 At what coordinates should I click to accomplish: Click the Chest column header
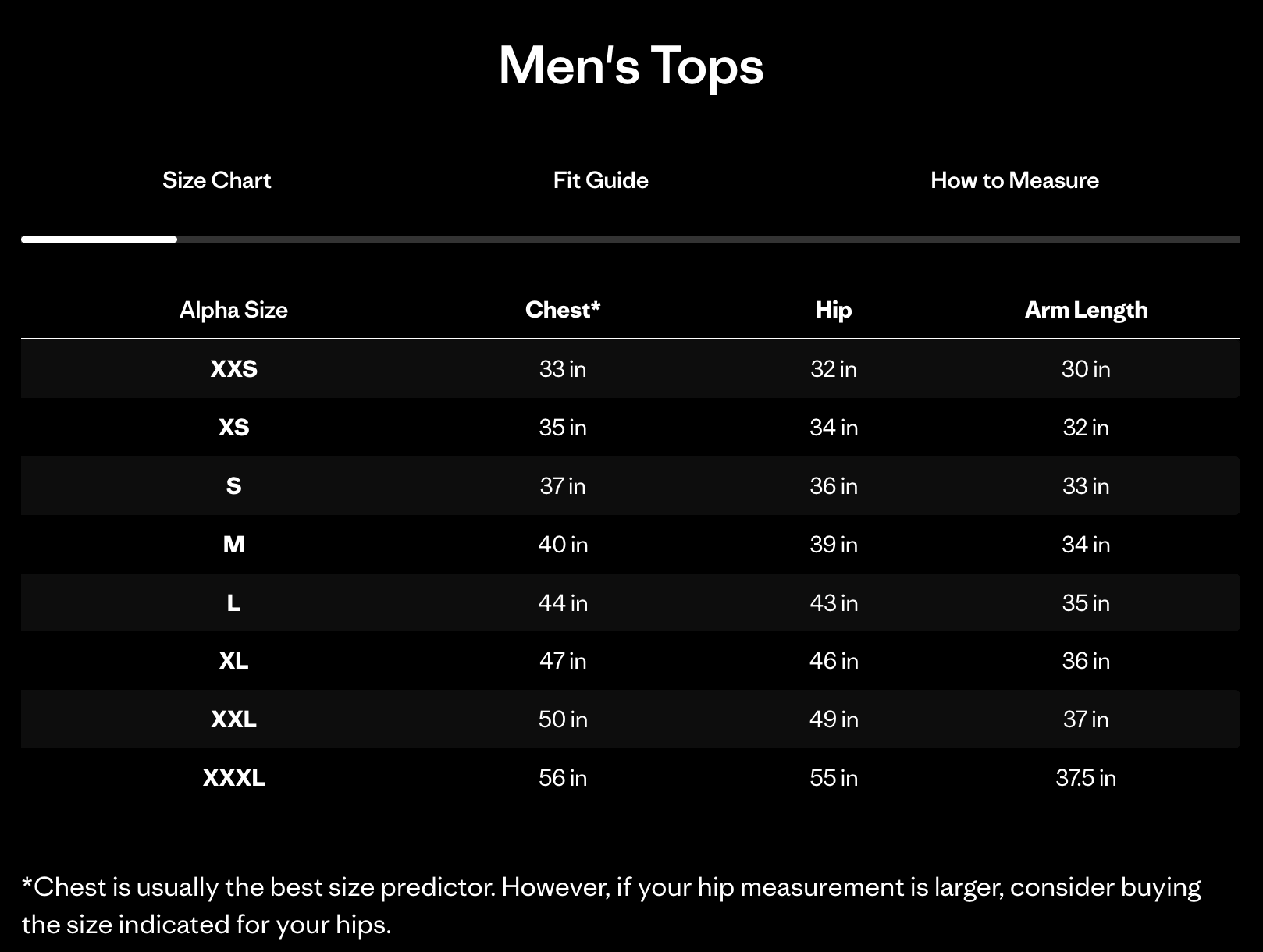(563, 309)
